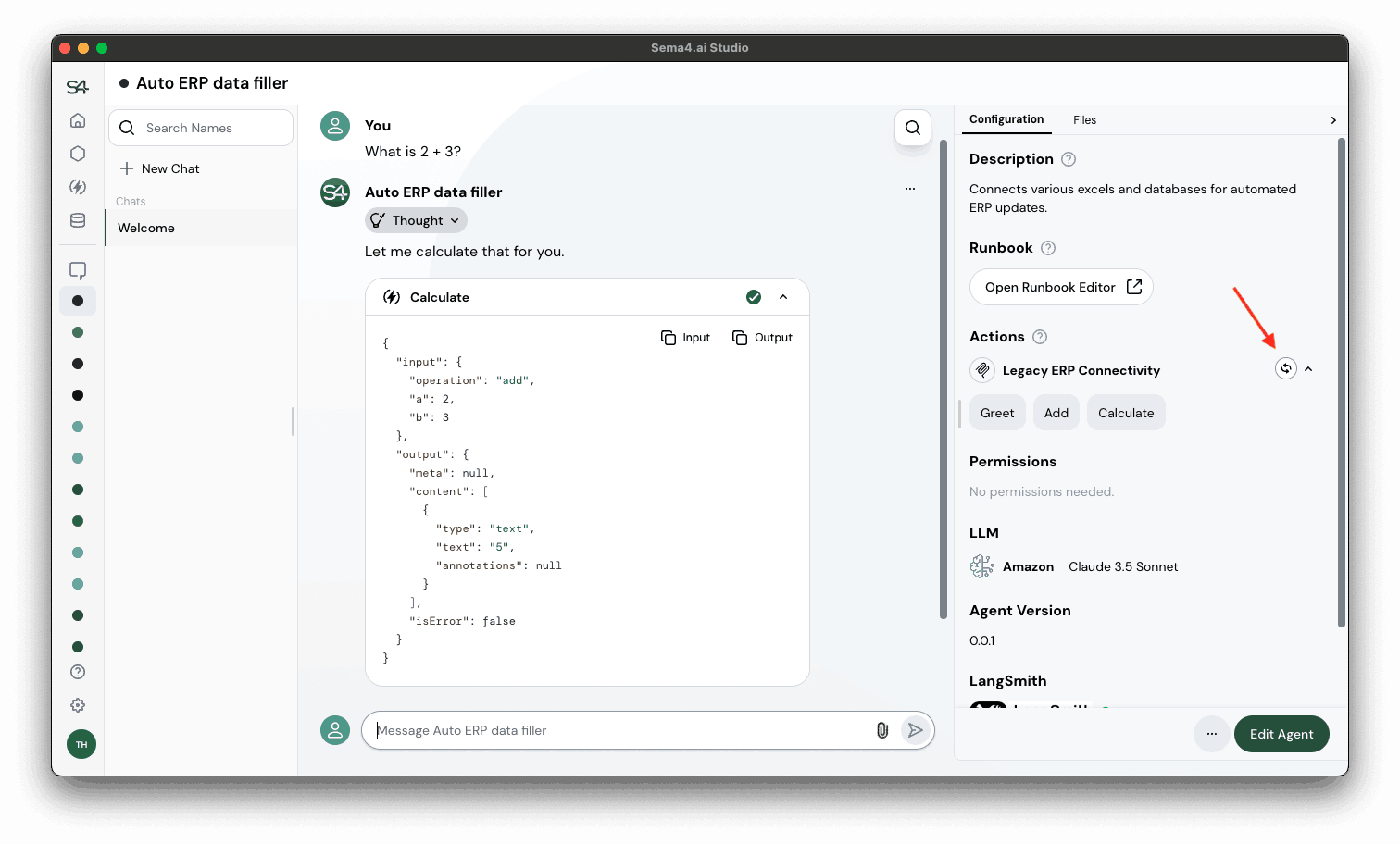This screenshot has height=844, width=1400.
Task: Open the database connections icon in the sidebar
Action: (78, 220)
